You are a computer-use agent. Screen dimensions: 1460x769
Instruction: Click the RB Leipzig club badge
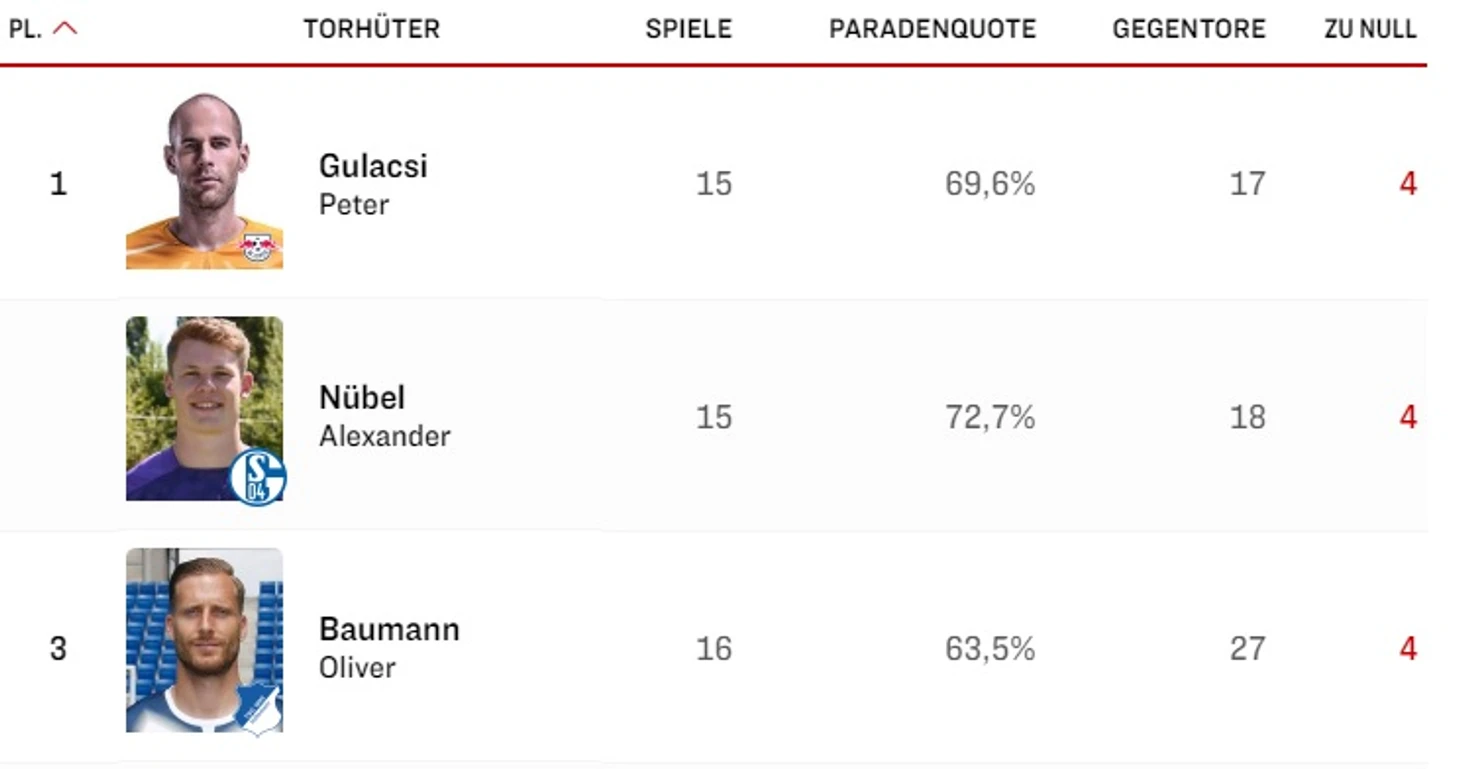point(257,247)
